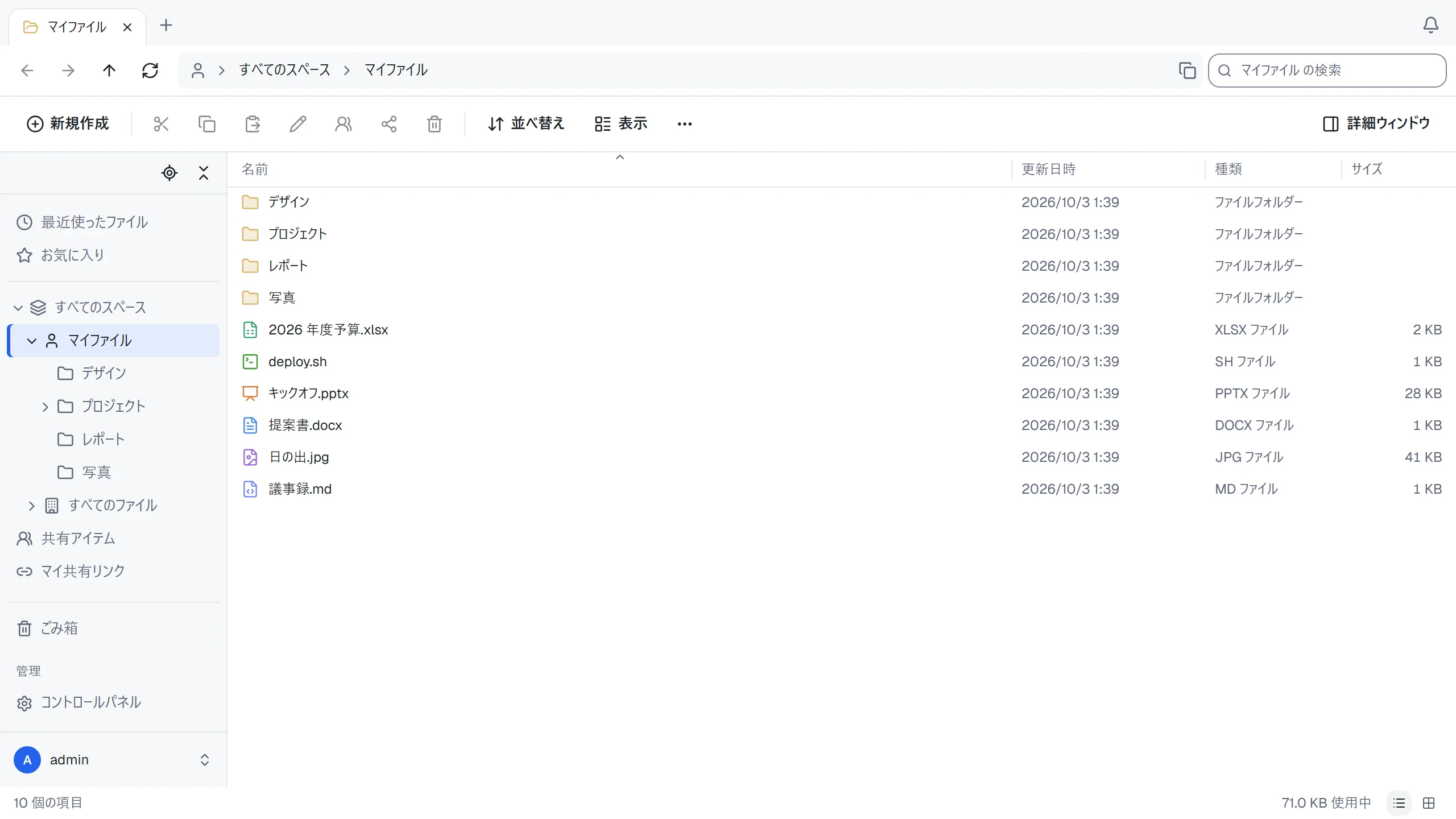Copy path icon in address bar

pos(1187,71)
